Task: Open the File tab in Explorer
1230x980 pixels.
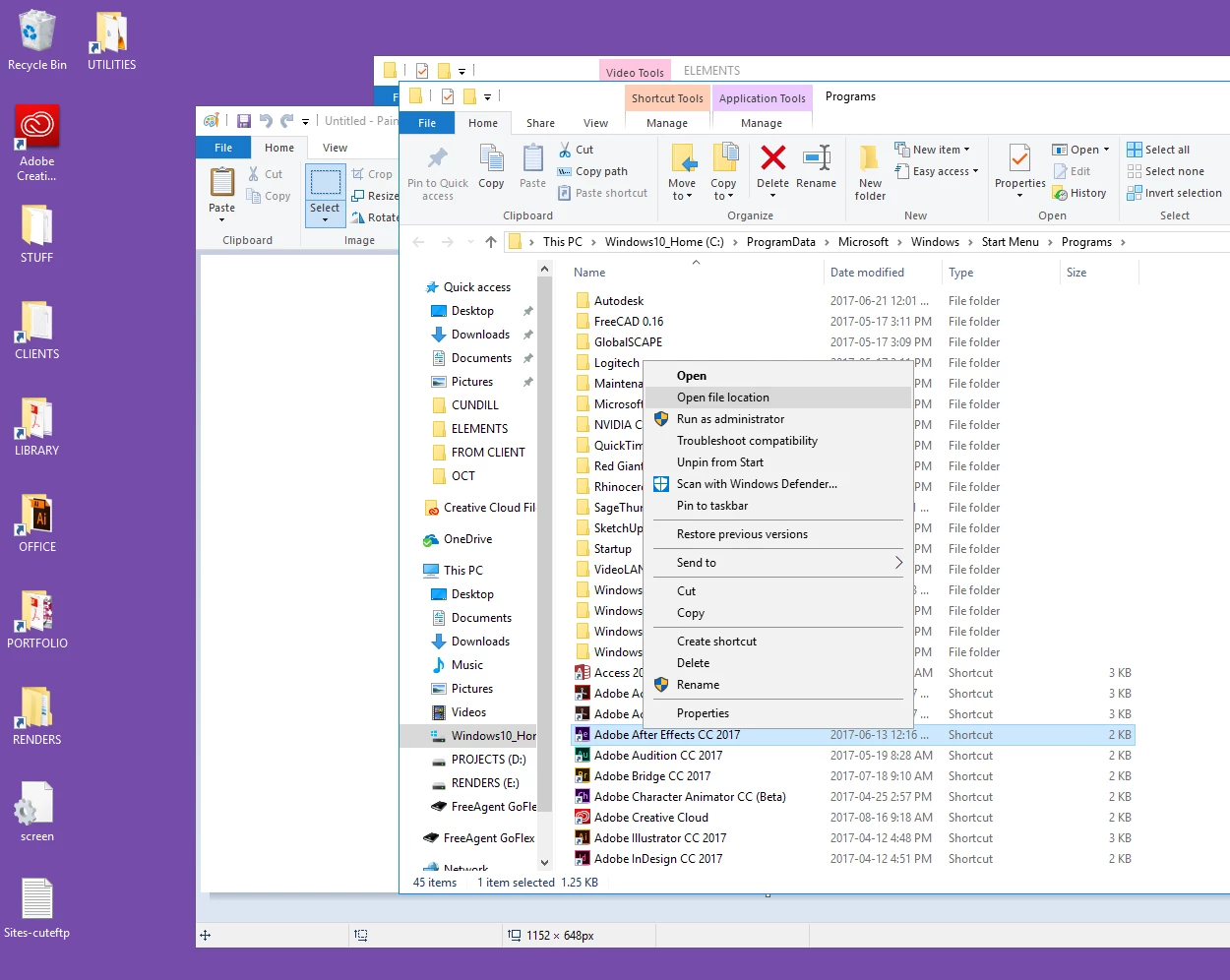Action: pyautogui.click(x=427, y=123)
